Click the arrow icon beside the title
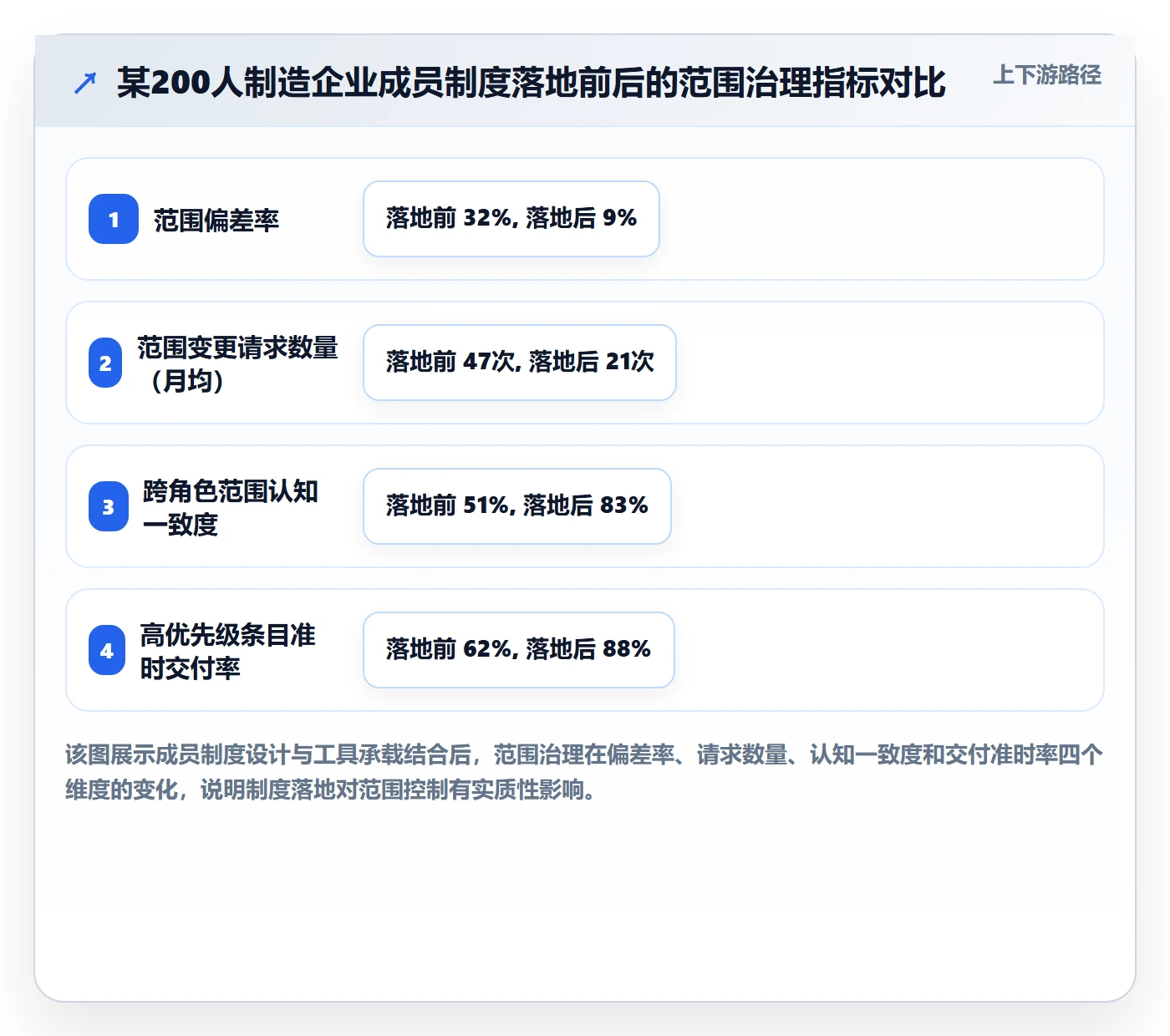The image size is (1170, 1036). 85,83
